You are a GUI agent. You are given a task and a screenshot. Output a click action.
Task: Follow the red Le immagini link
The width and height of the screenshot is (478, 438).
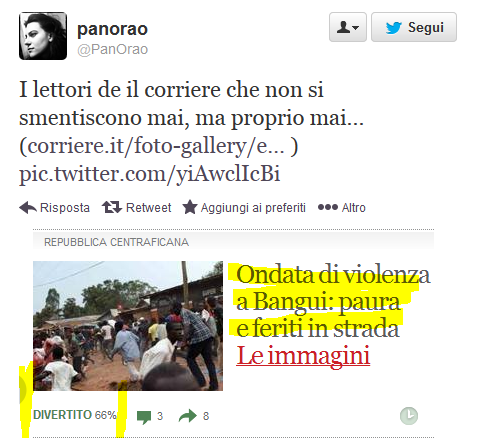click(x=303, y=355)
